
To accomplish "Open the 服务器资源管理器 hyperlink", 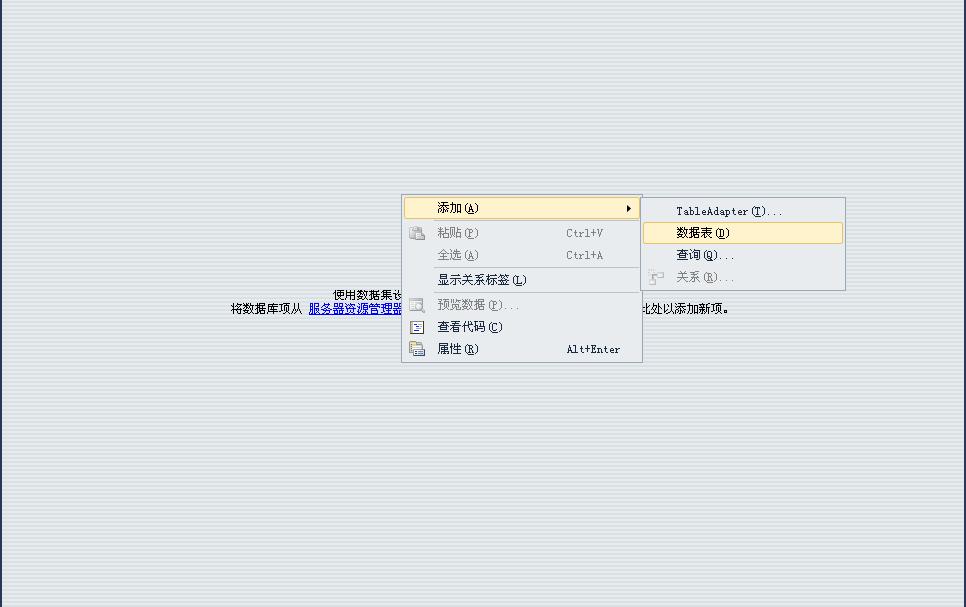I will coord(355,309).
